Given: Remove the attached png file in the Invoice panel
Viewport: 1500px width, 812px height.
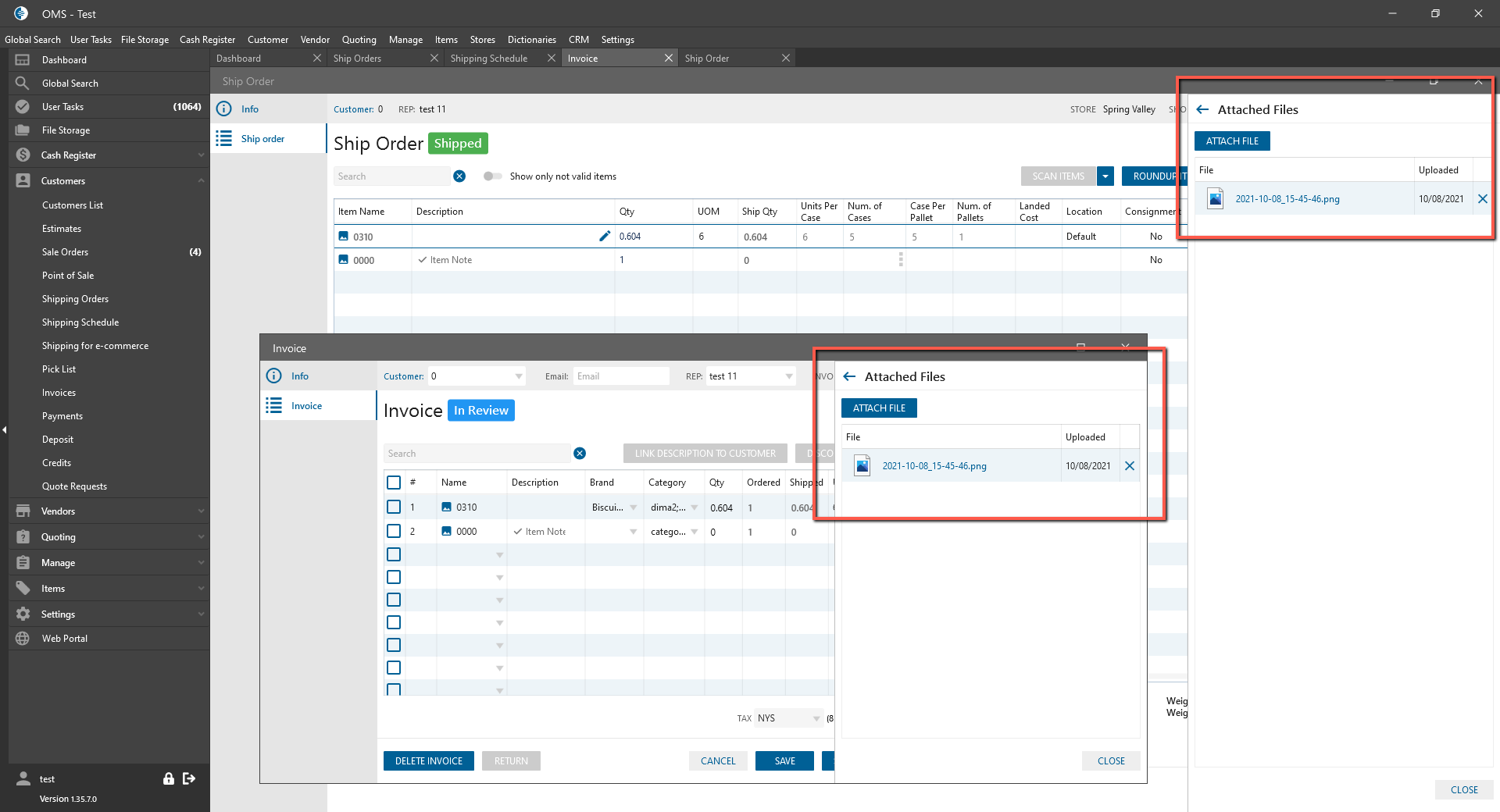Looking at the screenshot, I should click(1129, 466).
